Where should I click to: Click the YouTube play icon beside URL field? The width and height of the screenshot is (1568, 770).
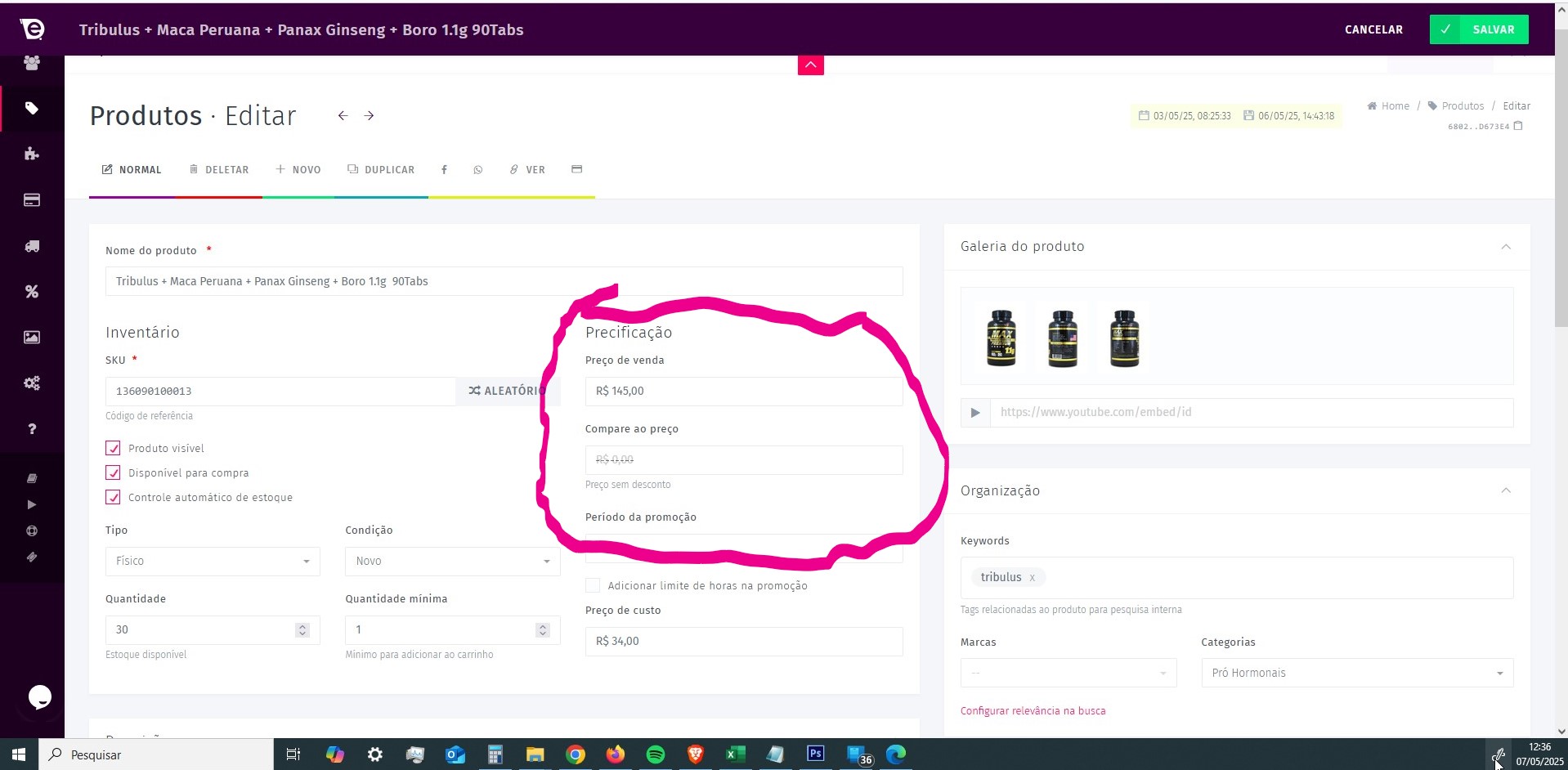tap(975, 413)
